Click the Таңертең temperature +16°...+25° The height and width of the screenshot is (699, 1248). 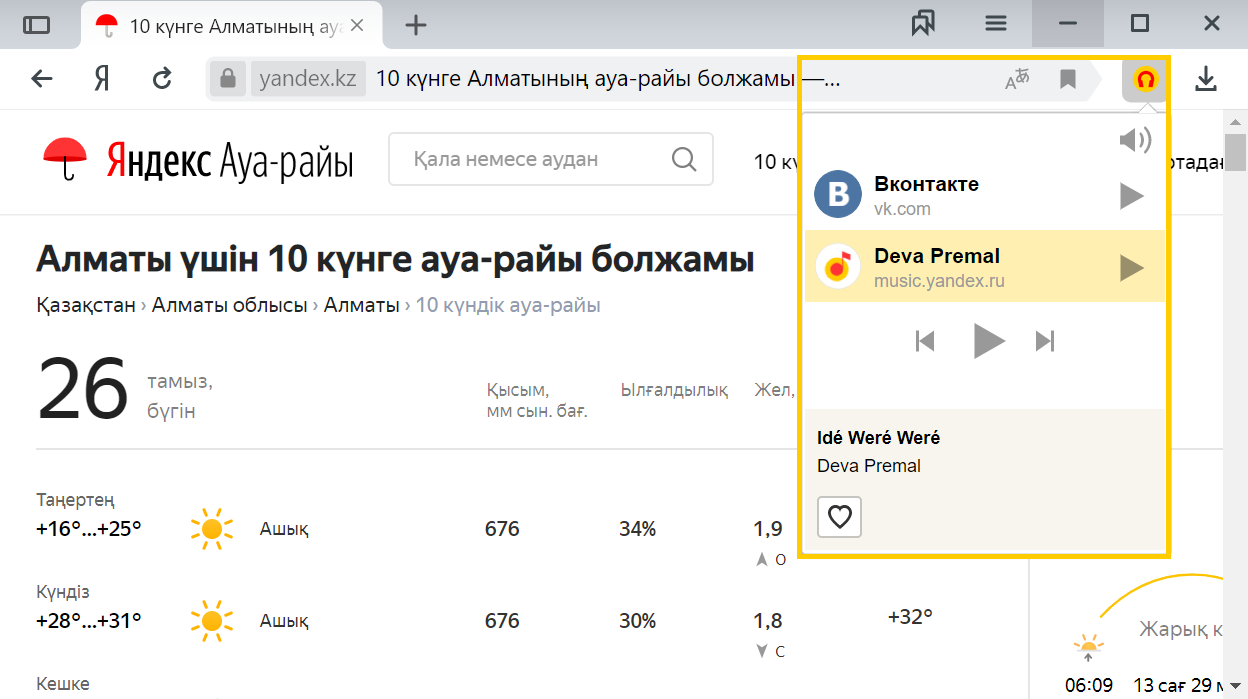pyautogui.click(x=89, y=528)
